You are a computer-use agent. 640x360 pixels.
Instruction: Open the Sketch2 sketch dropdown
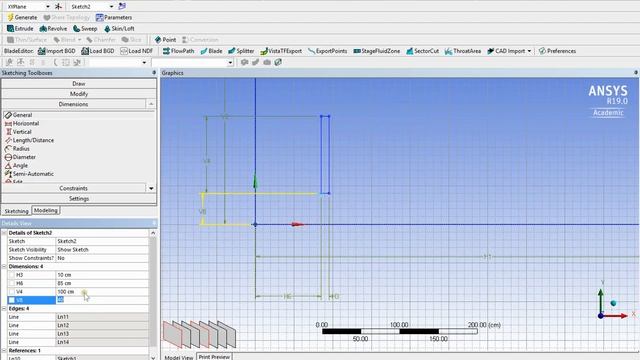[x=111, y=7]
